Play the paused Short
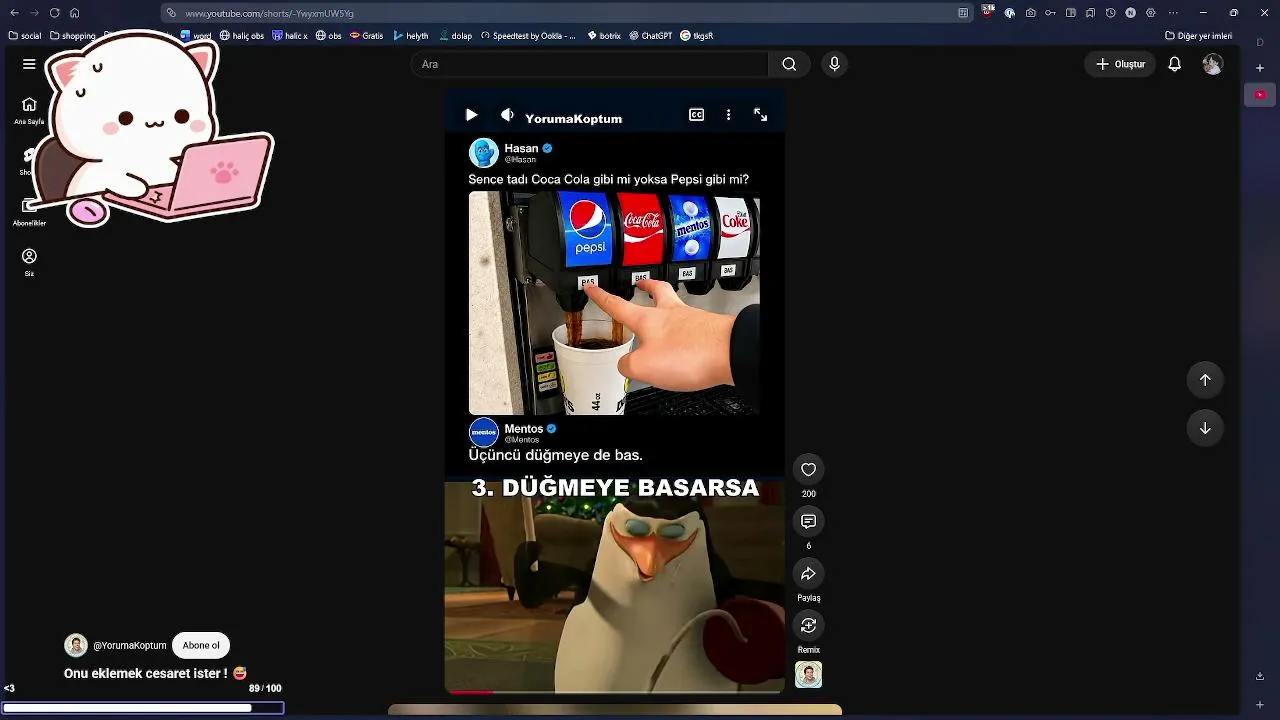Screen dimensions: 1280x720 tap(471, 115)
